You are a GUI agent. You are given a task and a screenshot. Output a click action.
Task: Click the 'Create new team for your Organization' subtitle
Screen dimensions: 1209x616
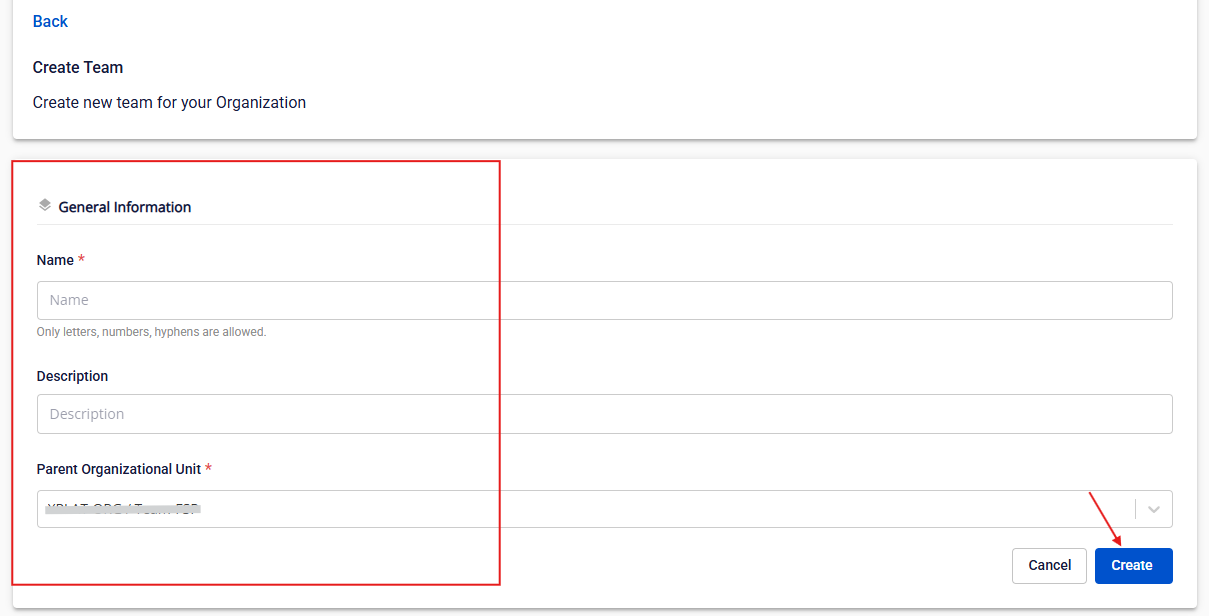pyautogui.click(x=169, y=102)
